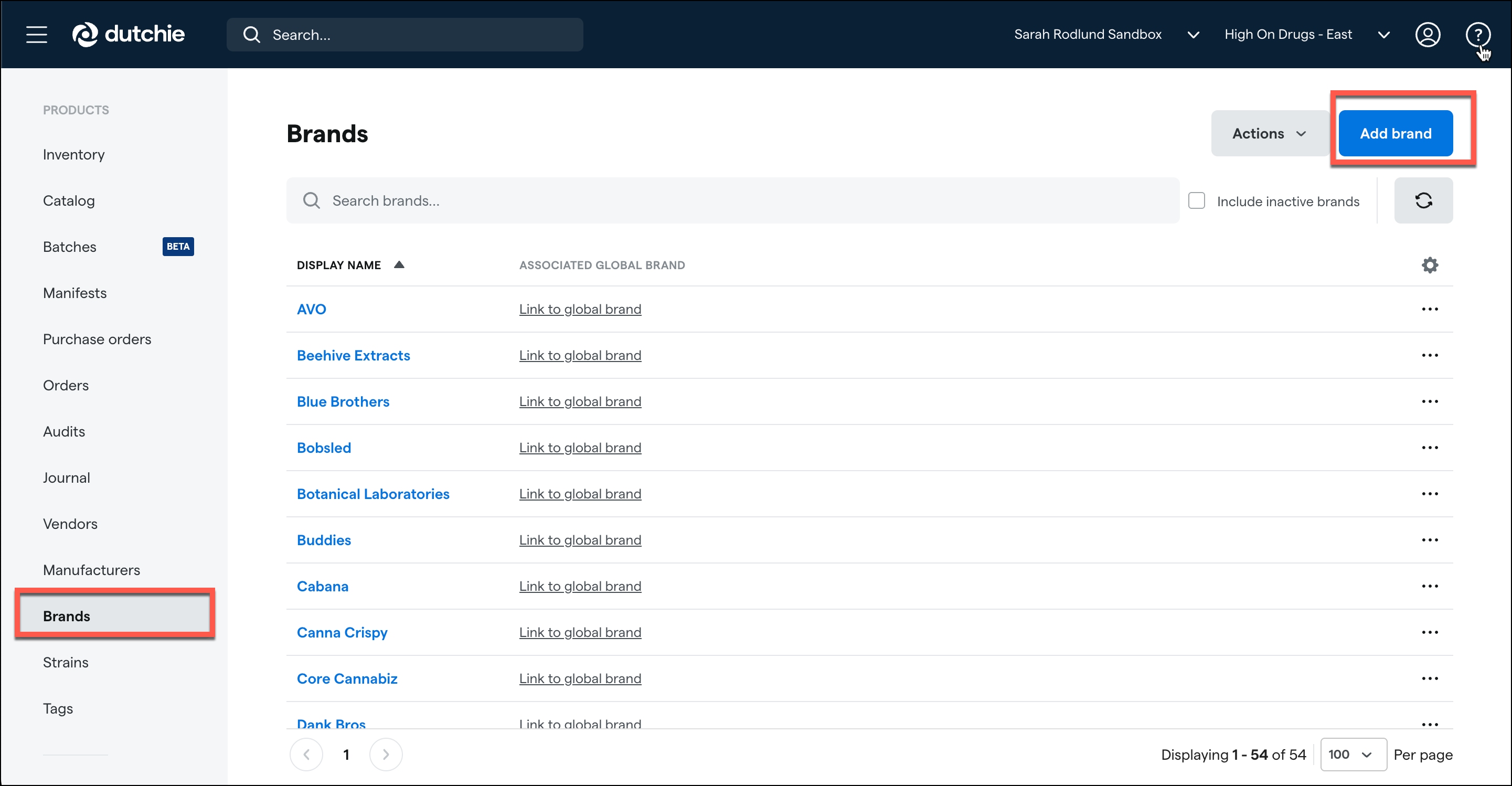Go to the previous page arrow

coord(306,755)
